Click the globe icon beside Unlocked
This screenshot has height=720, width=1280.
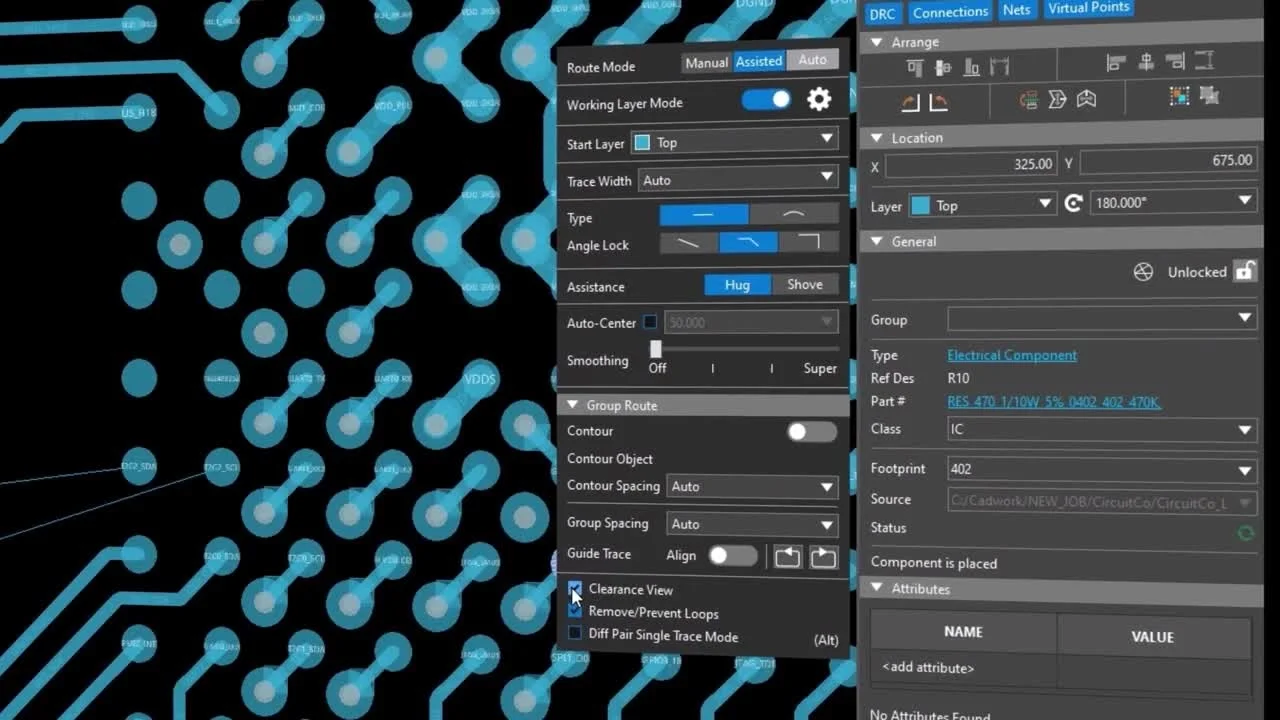tap(1143, 272)
